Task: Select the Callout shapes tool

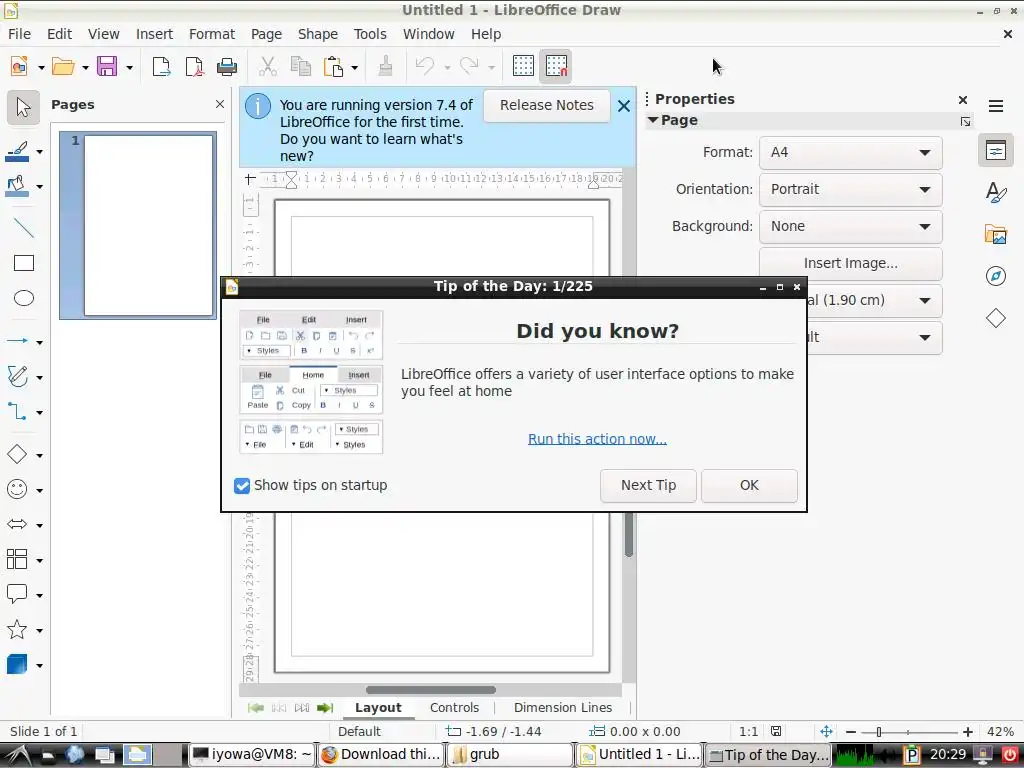Action: click(18, 594)
